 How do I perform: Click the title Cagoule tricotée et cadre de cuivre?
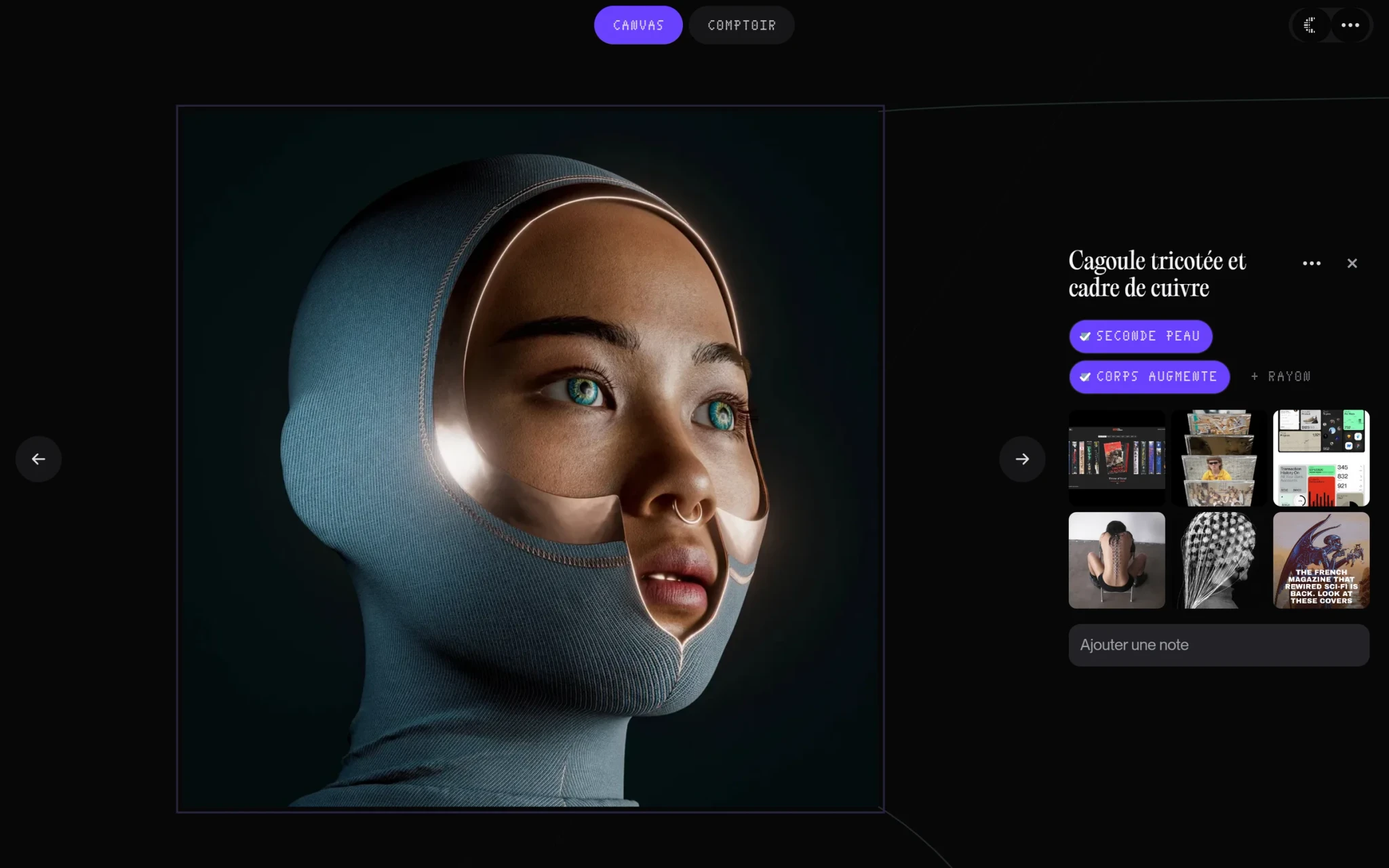(x=1157, y=274)
